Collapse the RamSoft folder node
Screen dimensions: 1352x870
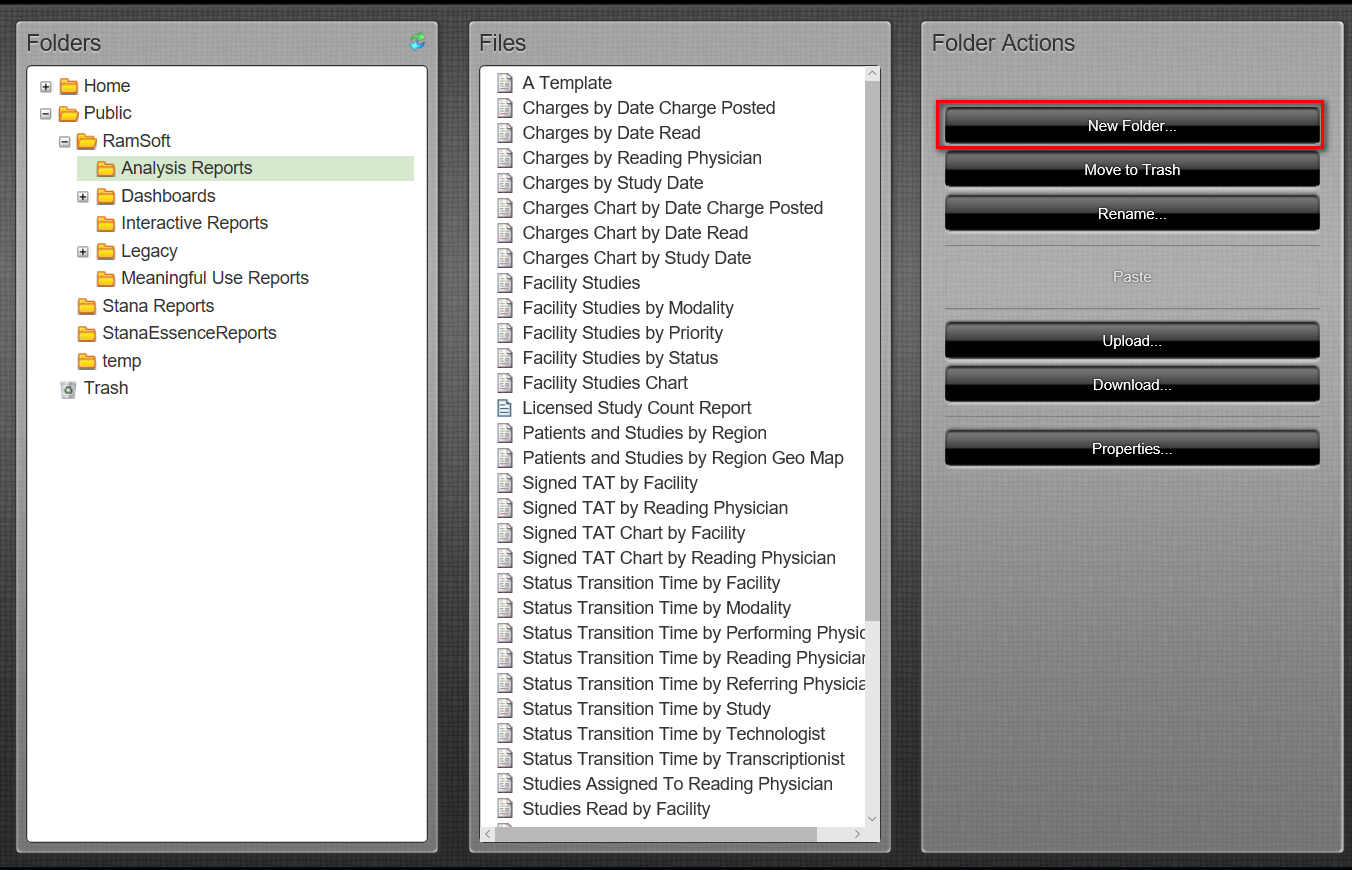pyautogui.click(x=65, y=142)
